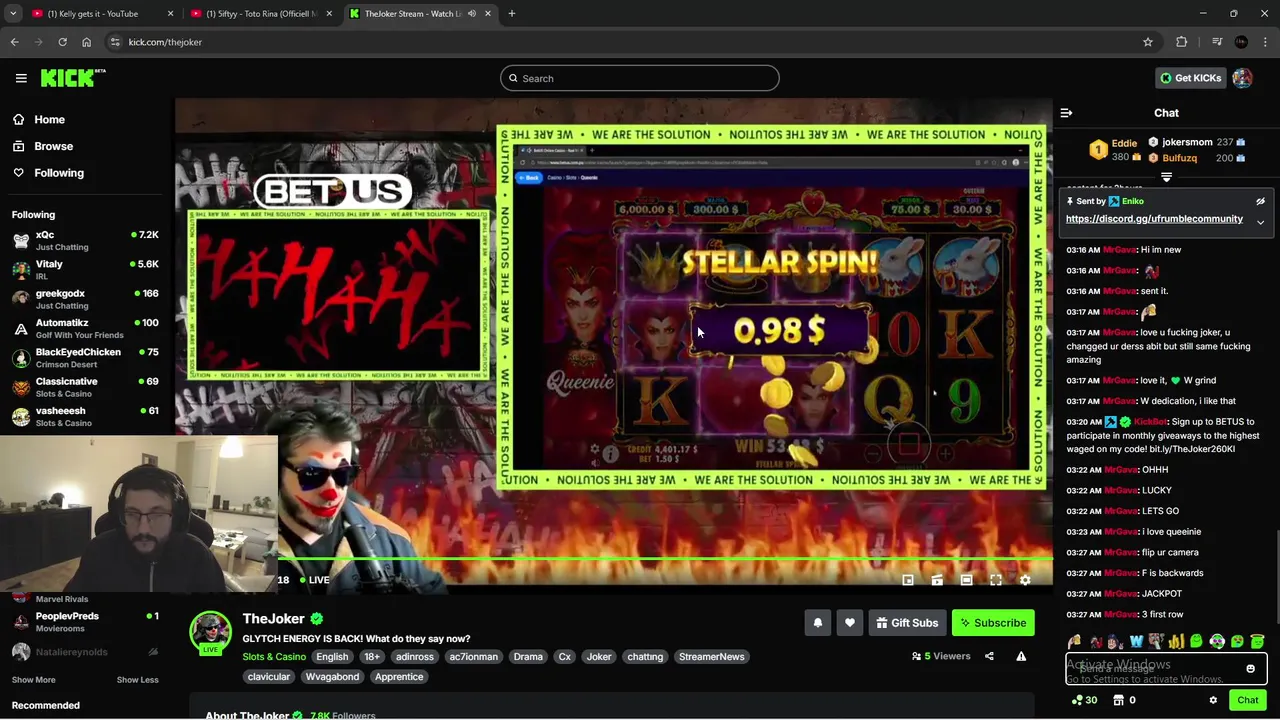
Task: Go back in browser
Action: tap(15, 42)
